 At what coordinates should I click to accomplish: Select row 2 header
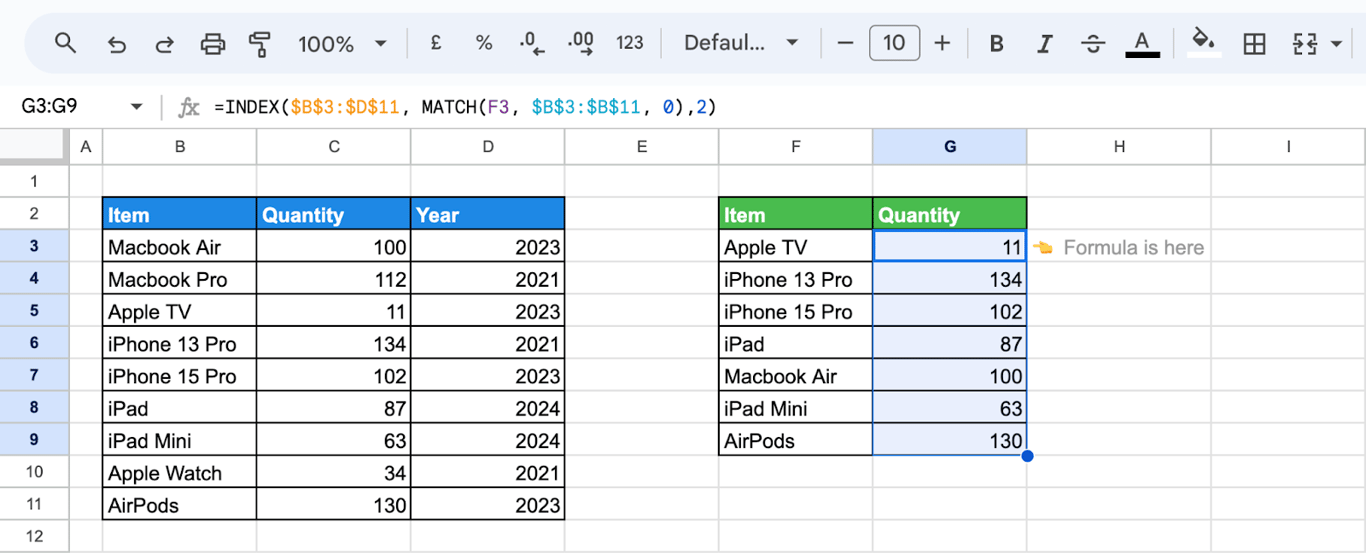click(34, 214)
